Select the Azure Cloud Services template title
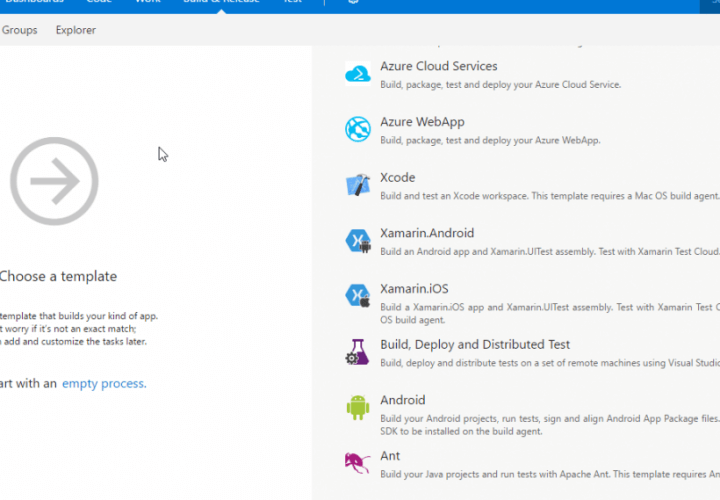Image resolution: width=720 pixels, height=500 pixels. tap(439, 66)
